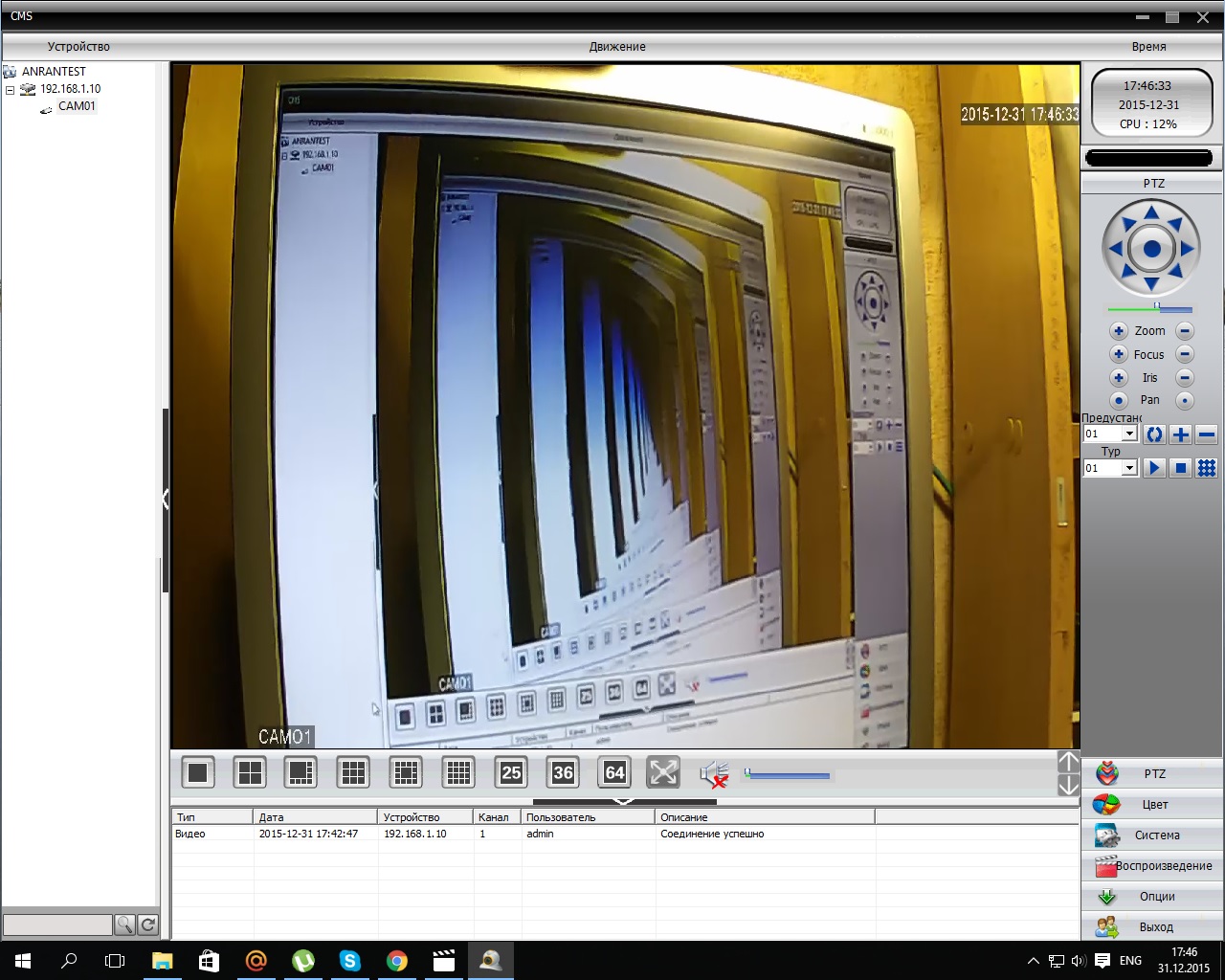Switch to sixteen-view grid layout

click(x=458, y=772)
